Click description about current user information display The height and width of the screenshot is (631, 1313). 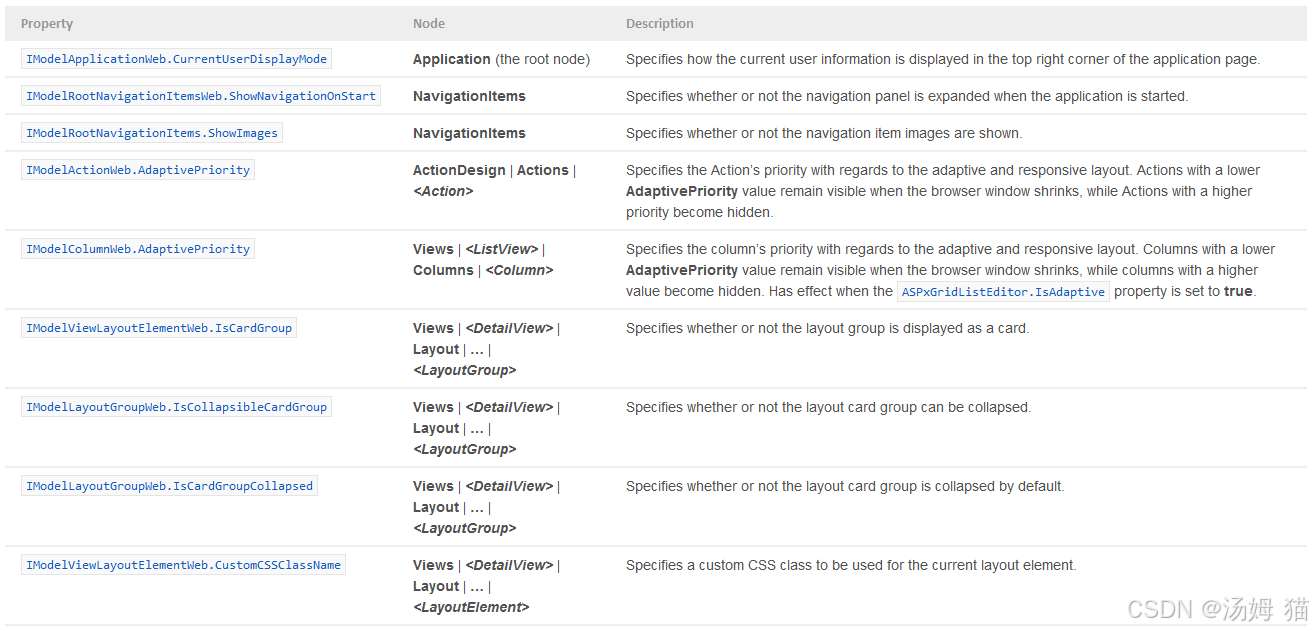pos(943,59)
